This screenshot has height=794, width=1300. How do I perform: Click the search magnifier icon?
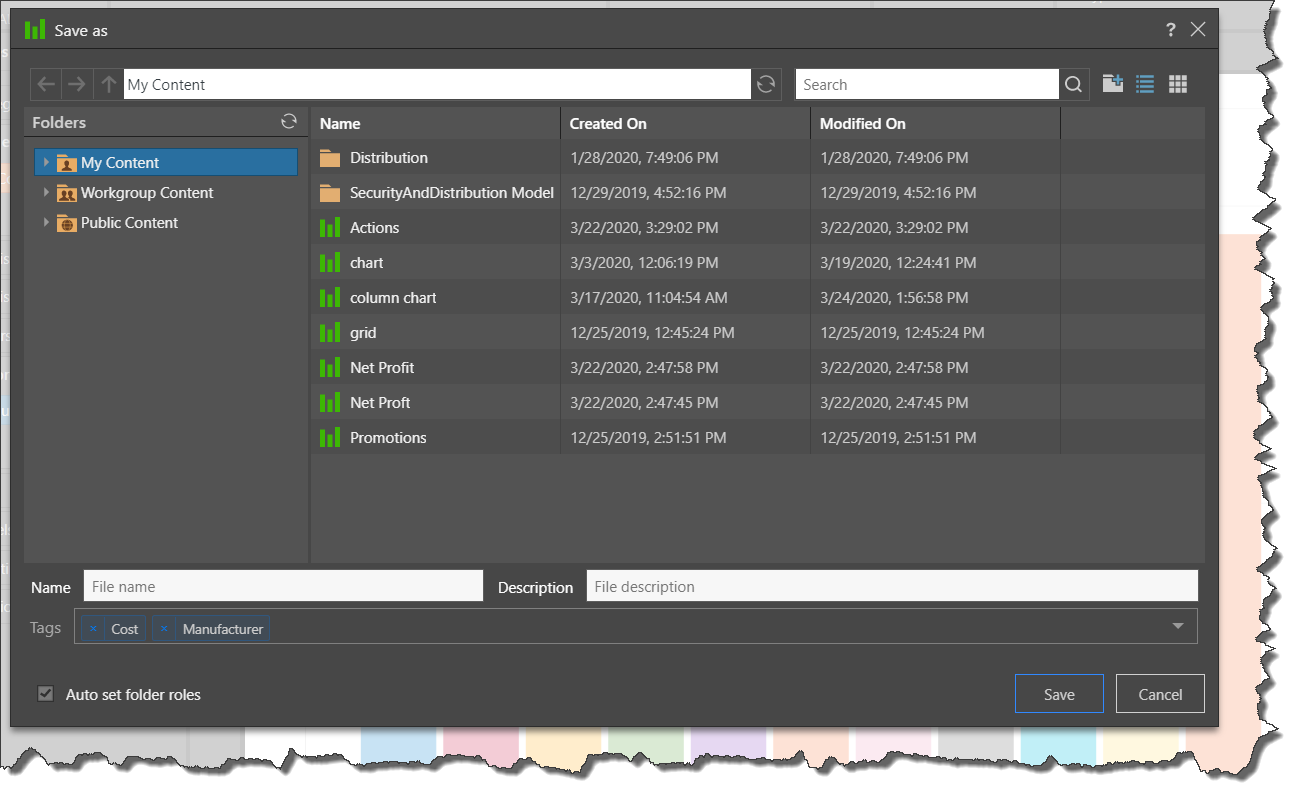(1073, 85)
